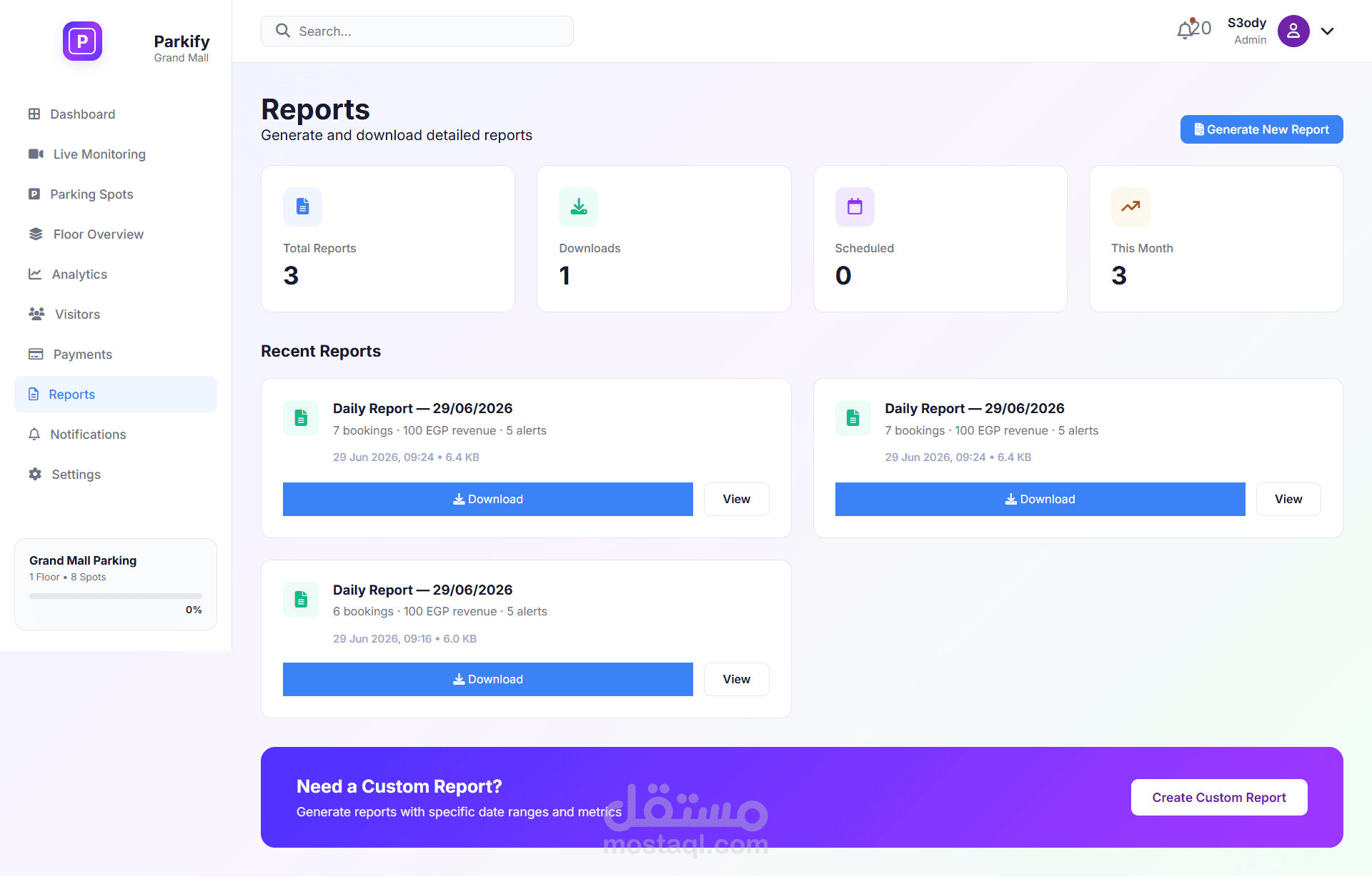Click the Parking Spots P icon
The height and width of the screenshot is (877, 1372).
[x=34, y=194]
